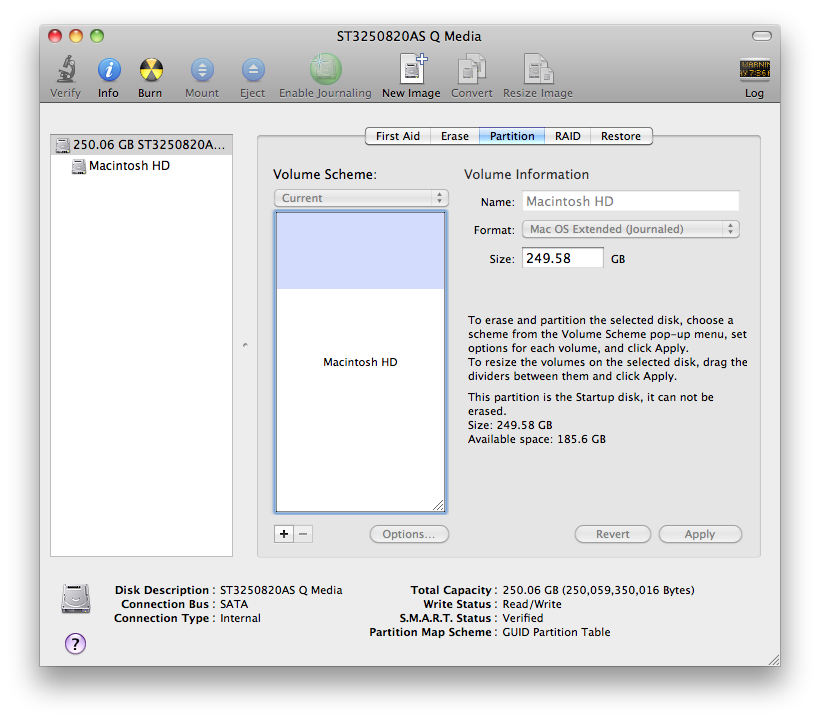Click the Eject toolbar icon
The width and height of the screenshot is (820, 721).
pyautogui.click(x=253, y=70)
